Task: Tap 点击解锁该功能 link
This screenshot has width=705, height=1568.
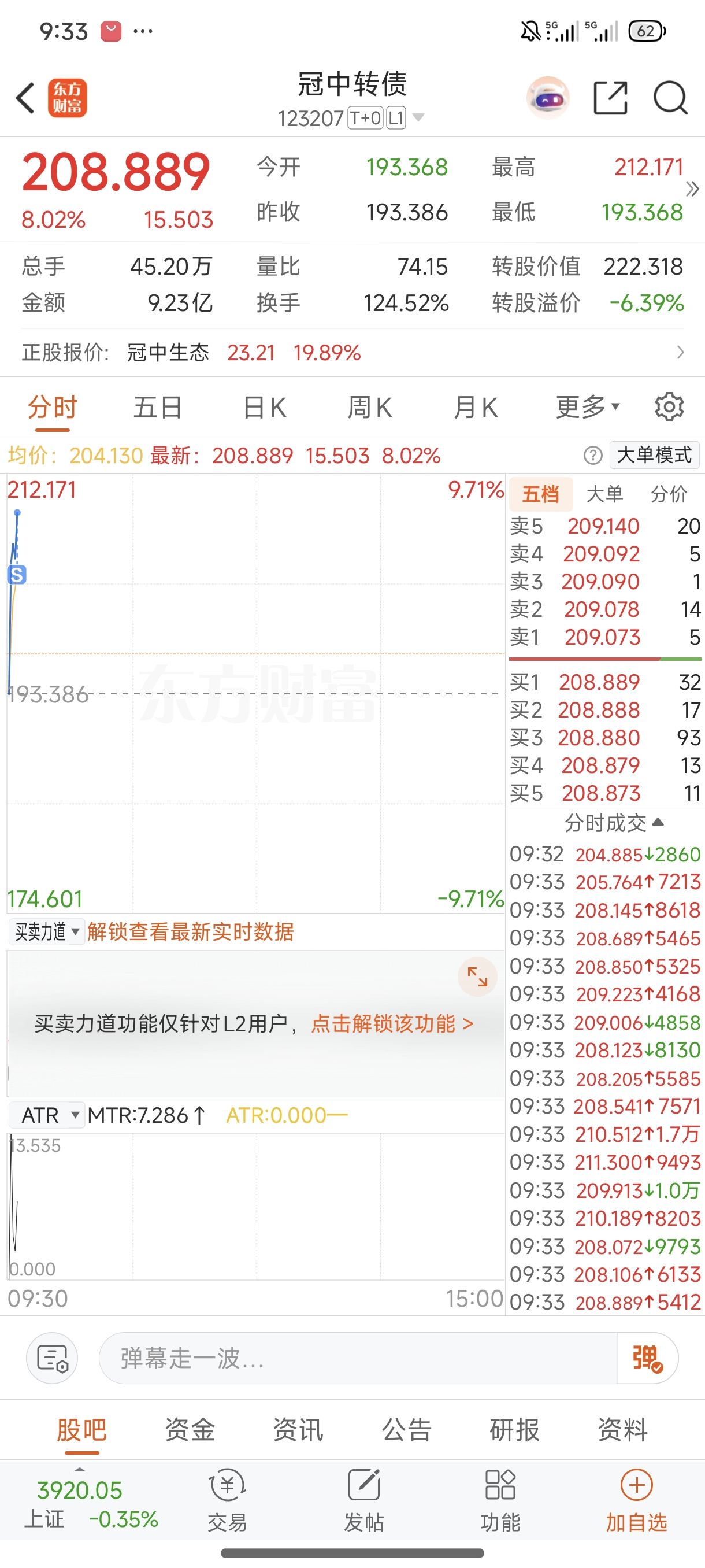Action: pos(392,1024)
